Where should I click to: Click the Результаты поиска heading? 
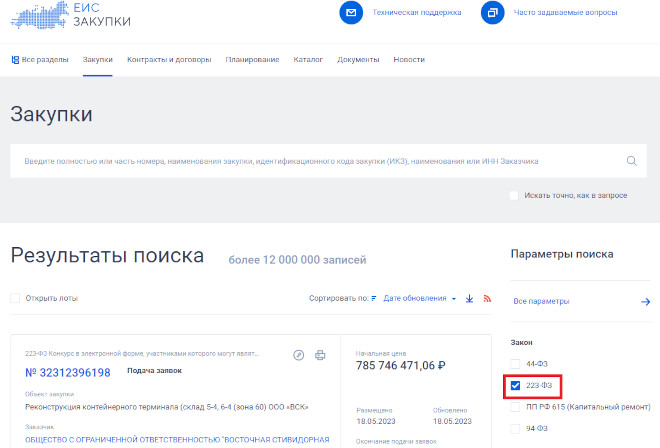107,256
